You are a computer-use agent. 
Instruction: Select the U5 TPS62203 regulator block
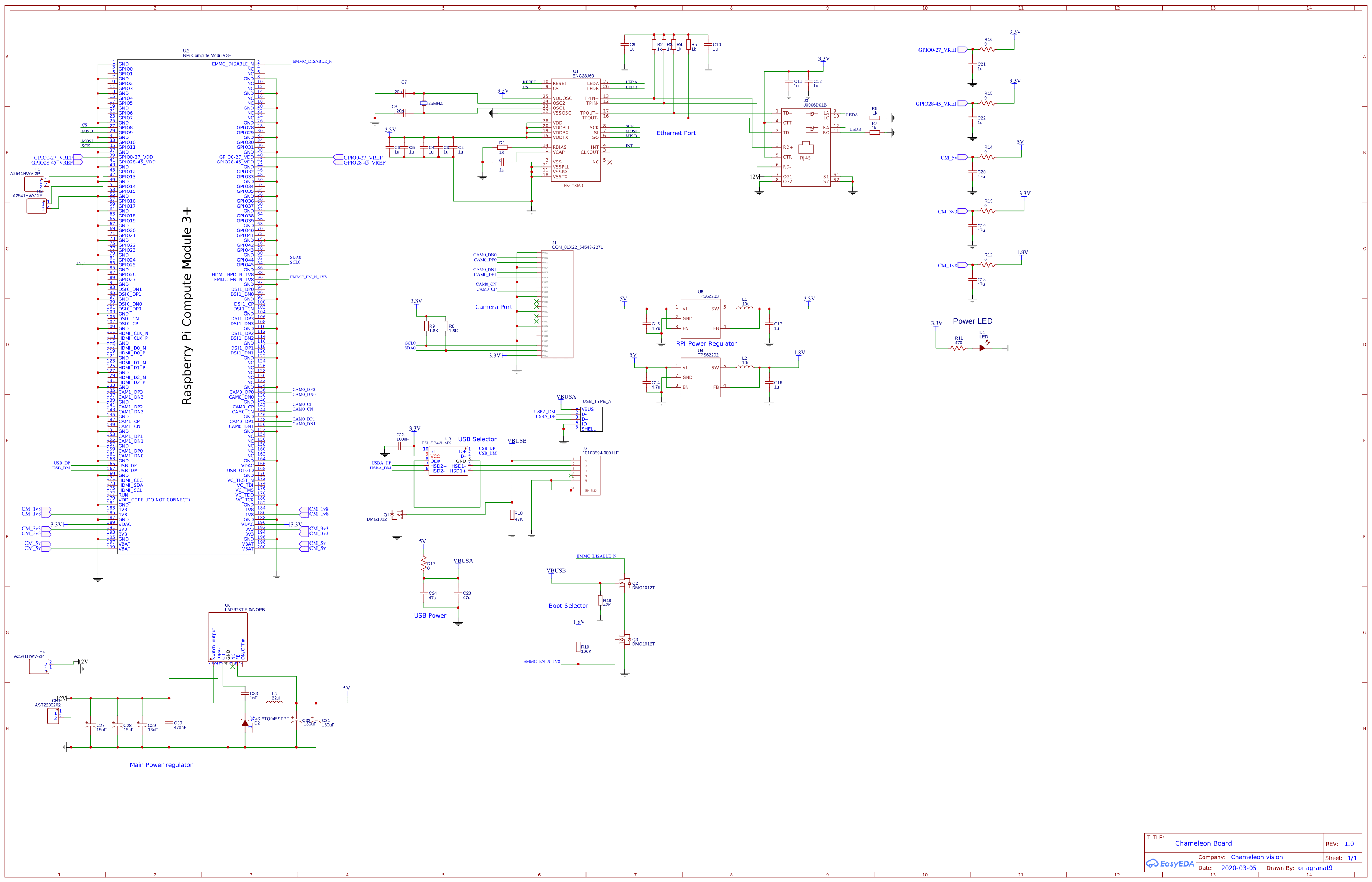click(700, 318)
